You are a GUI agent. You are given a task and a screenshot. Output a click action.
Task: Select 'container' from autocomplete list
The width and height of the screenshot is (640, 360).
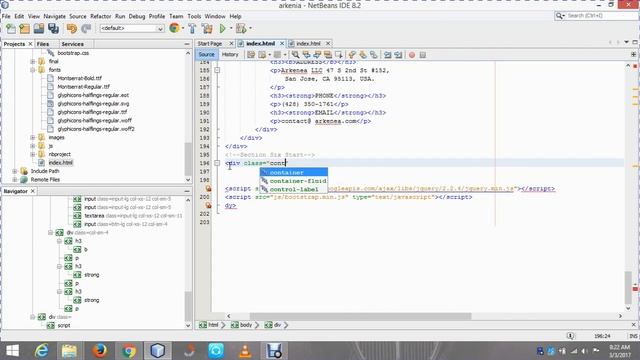point(294,172)
